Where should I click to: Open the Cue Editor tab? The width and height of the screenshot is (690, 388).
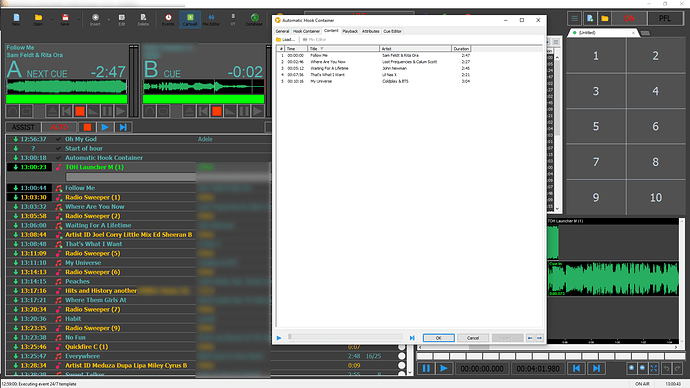tap(393, 31)
